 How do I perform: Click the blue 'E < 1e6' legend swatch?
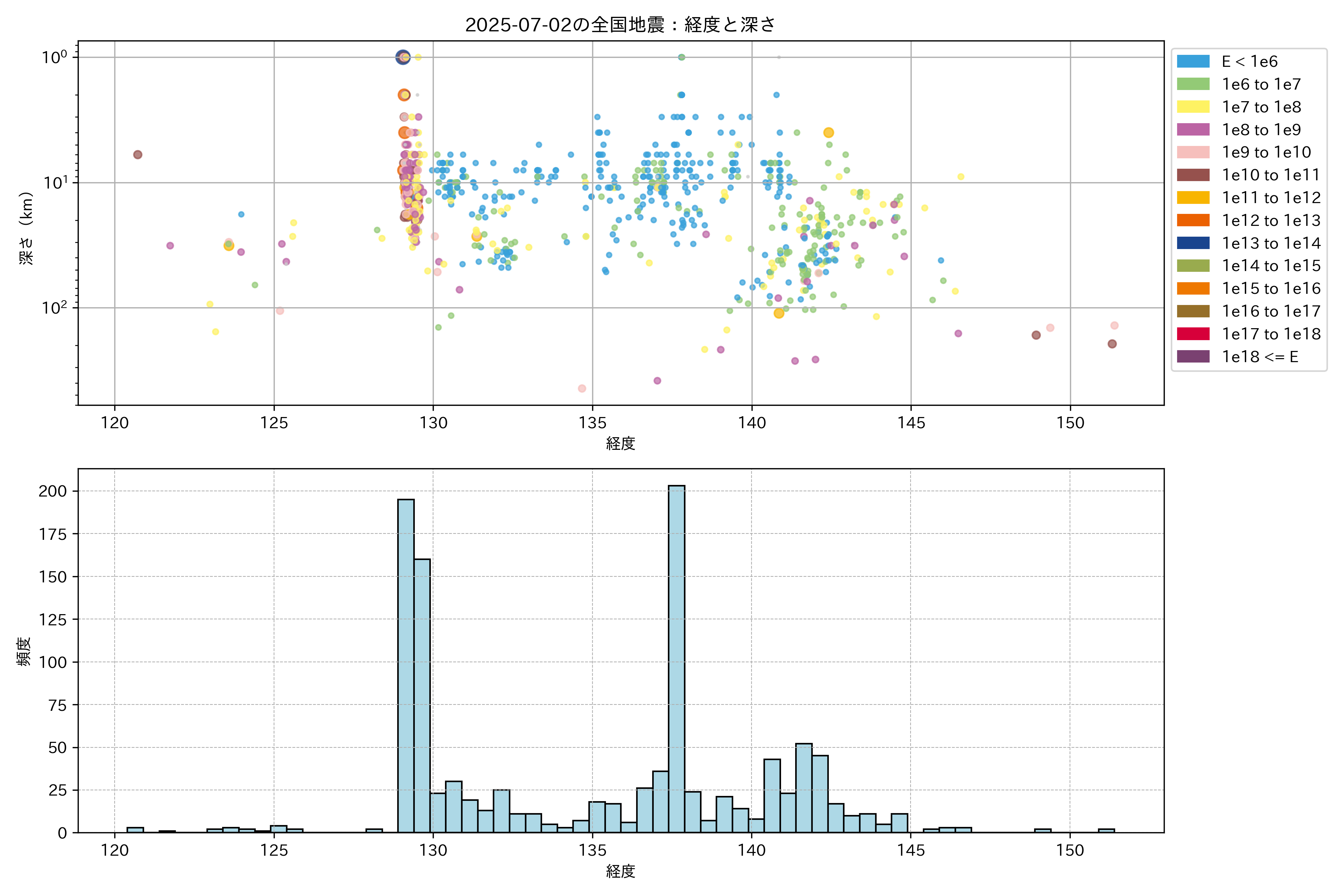1192,61
